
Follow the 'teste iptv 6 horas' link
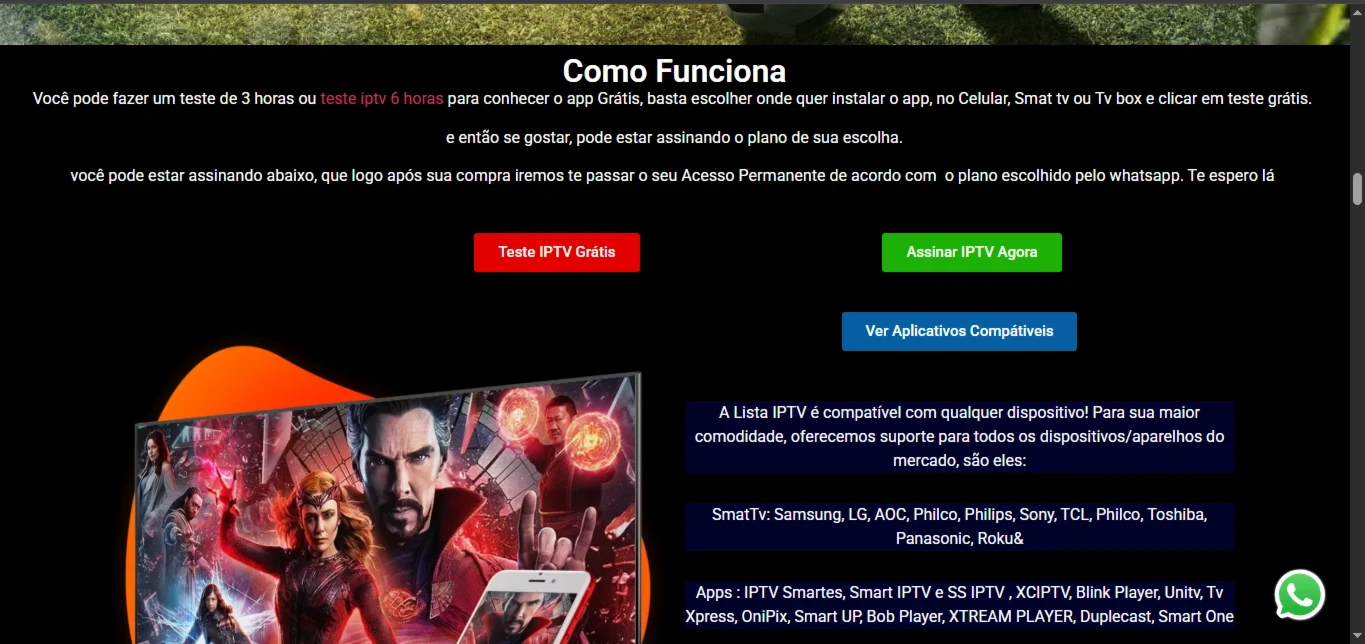(382, 99)
